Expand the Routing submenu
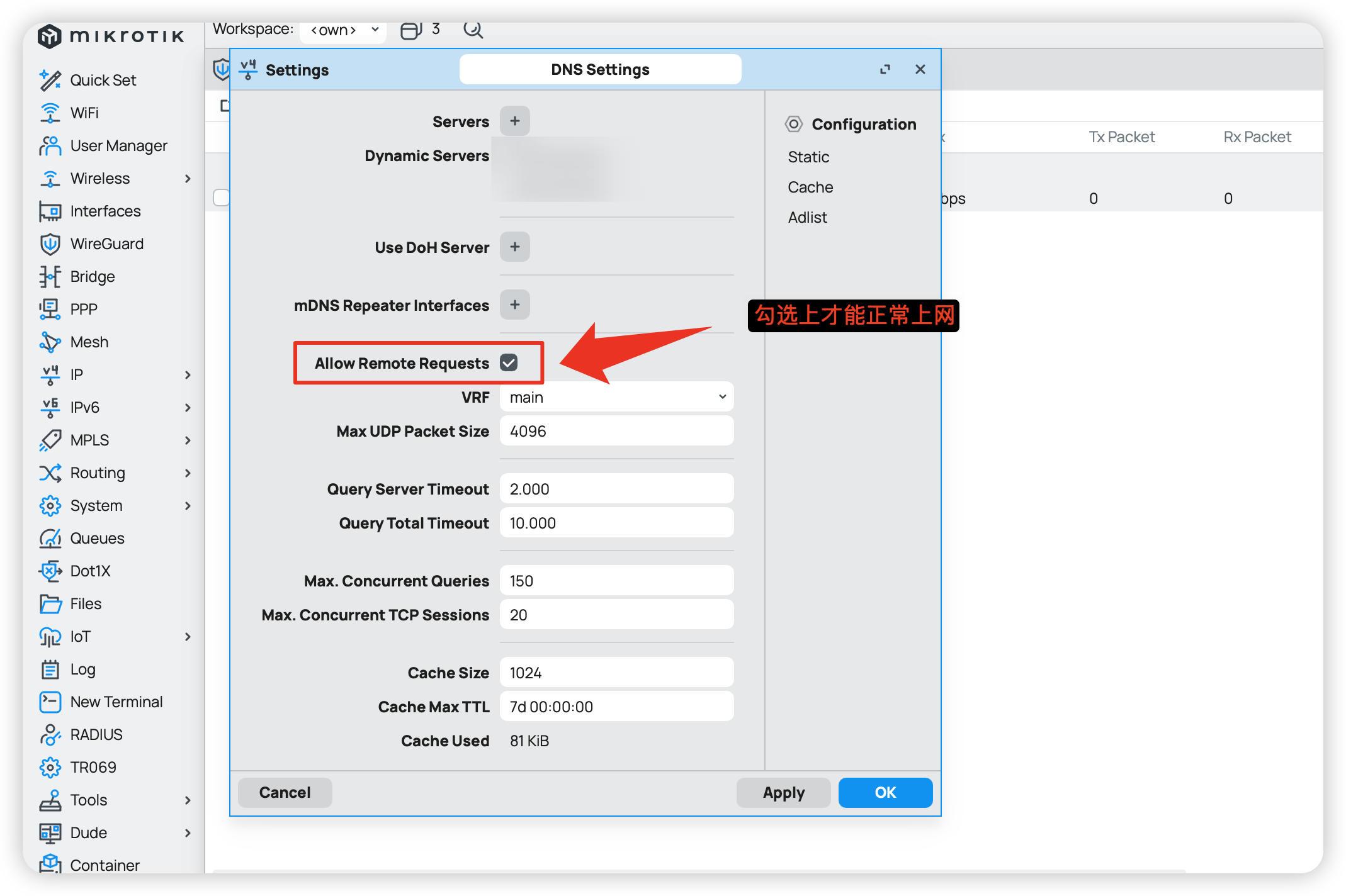Image resolution: width=1346 pixels, height=896 pixels. pos(188,473)
